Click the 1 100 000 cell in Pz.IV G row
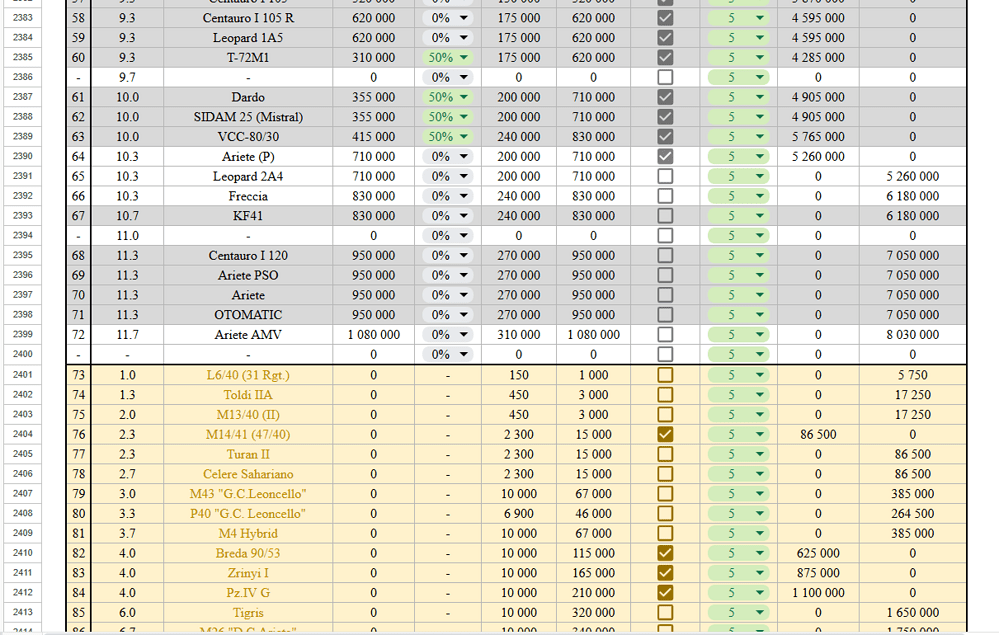Viewport: 999px width, 635px height. [x=817, y=593]
